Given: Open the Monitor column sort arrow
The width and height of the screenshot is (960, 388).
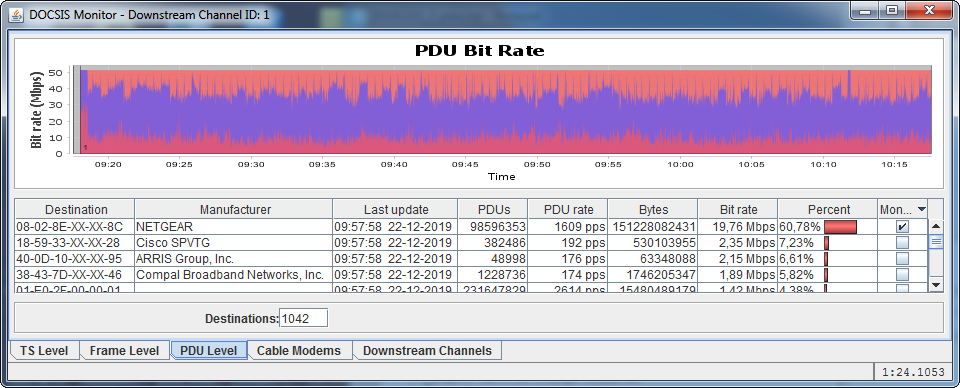Looking at the screenshot, I should click(921, 210).
